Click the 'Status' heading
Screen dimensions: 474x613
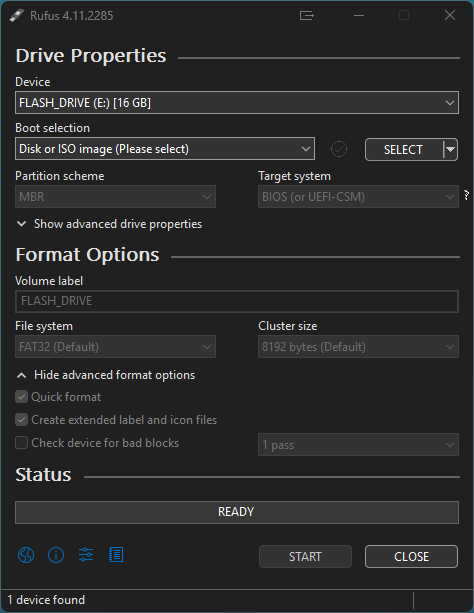pyautogui.click(x=43, y=475)
